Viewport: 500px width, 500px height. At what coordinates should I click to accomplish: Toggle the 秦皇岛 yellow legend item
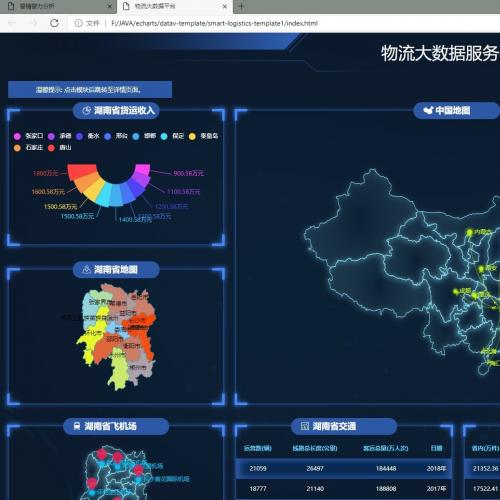pos(203,136)
